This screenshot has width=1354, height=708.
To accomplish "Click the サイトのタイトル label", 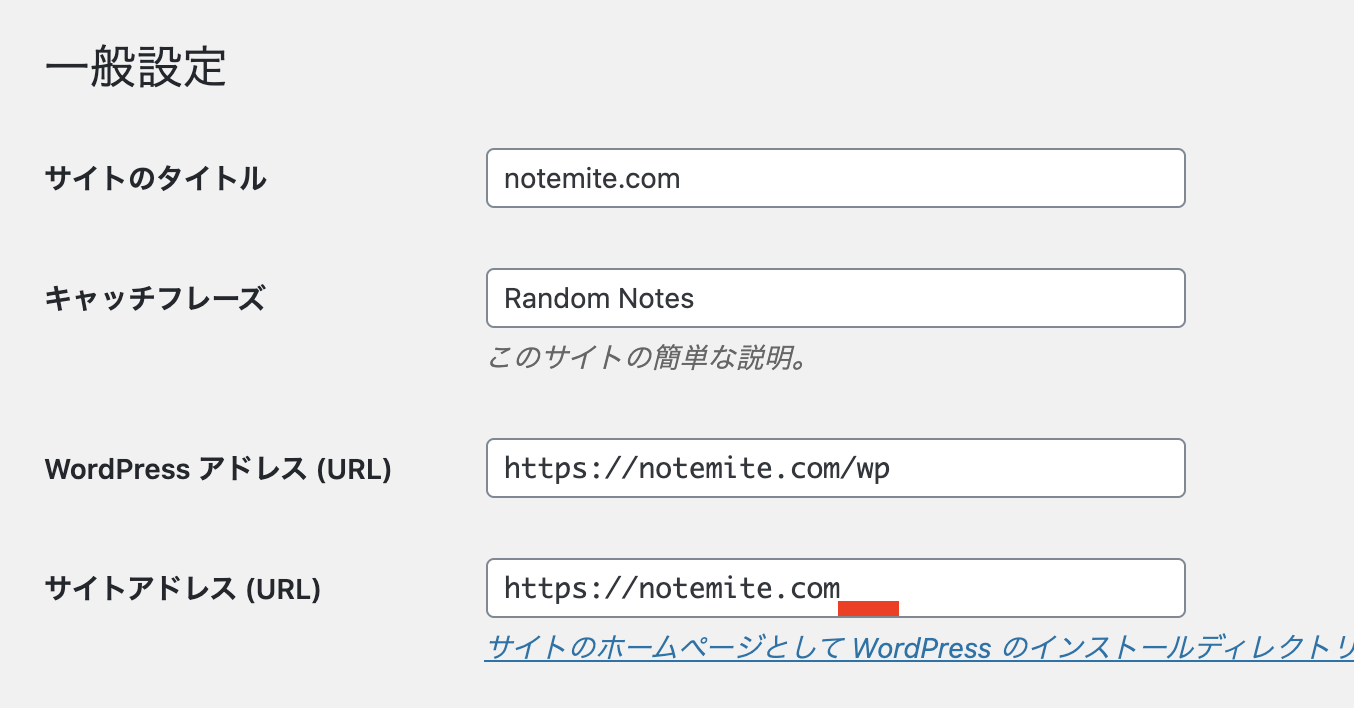I will pyautogui.click(x=156, y=179).
